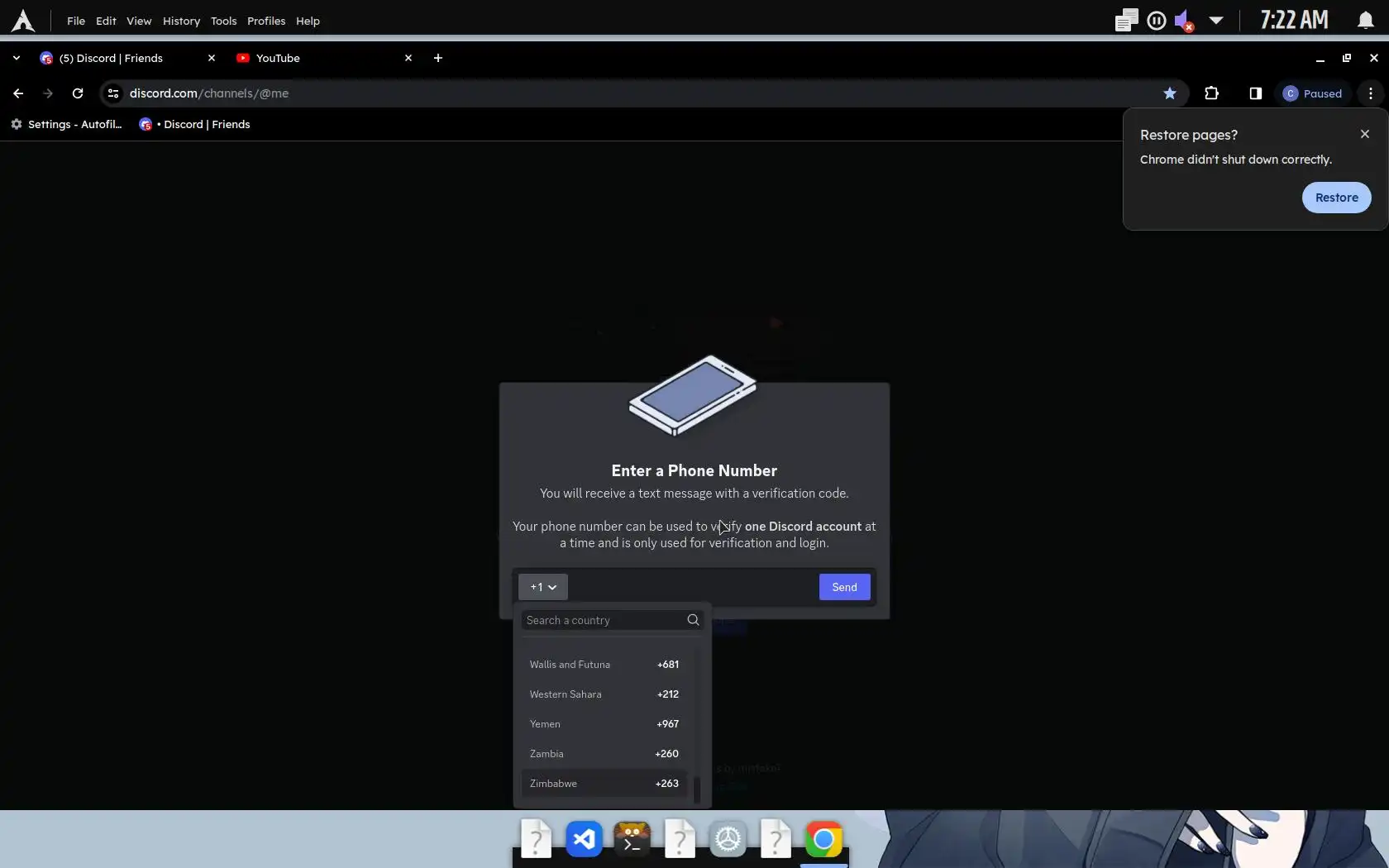1389x868 pixels.
Task: Restore down the browser window
Action: pos(1347,58)
